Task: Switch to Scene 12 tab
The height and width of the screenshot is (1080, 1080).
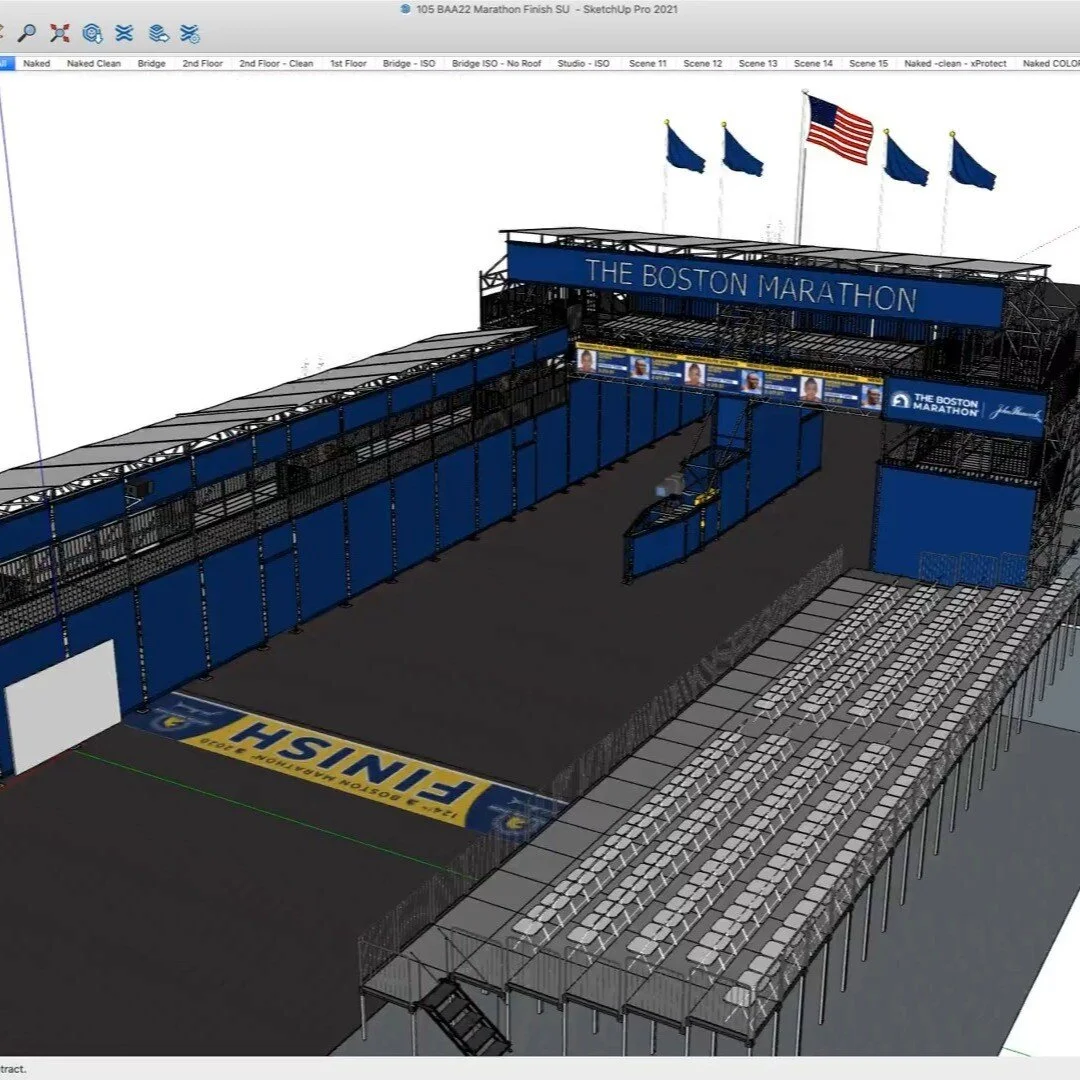Action: 703,63
